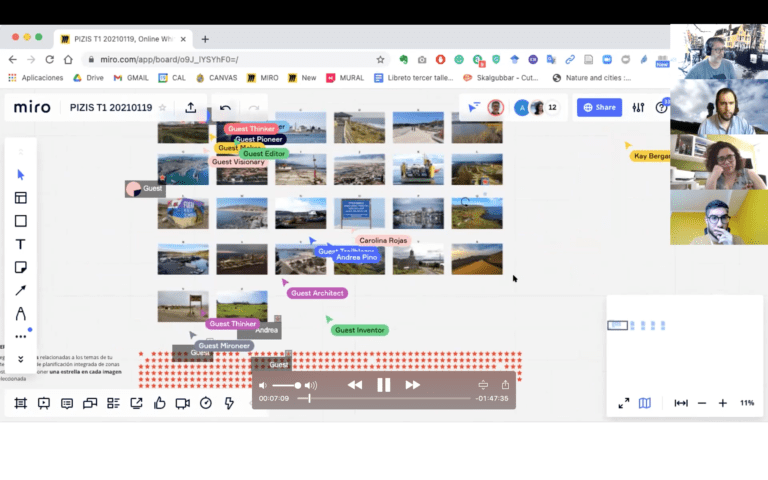
Task: Export the board with upload icon
Action: (191, 107)
